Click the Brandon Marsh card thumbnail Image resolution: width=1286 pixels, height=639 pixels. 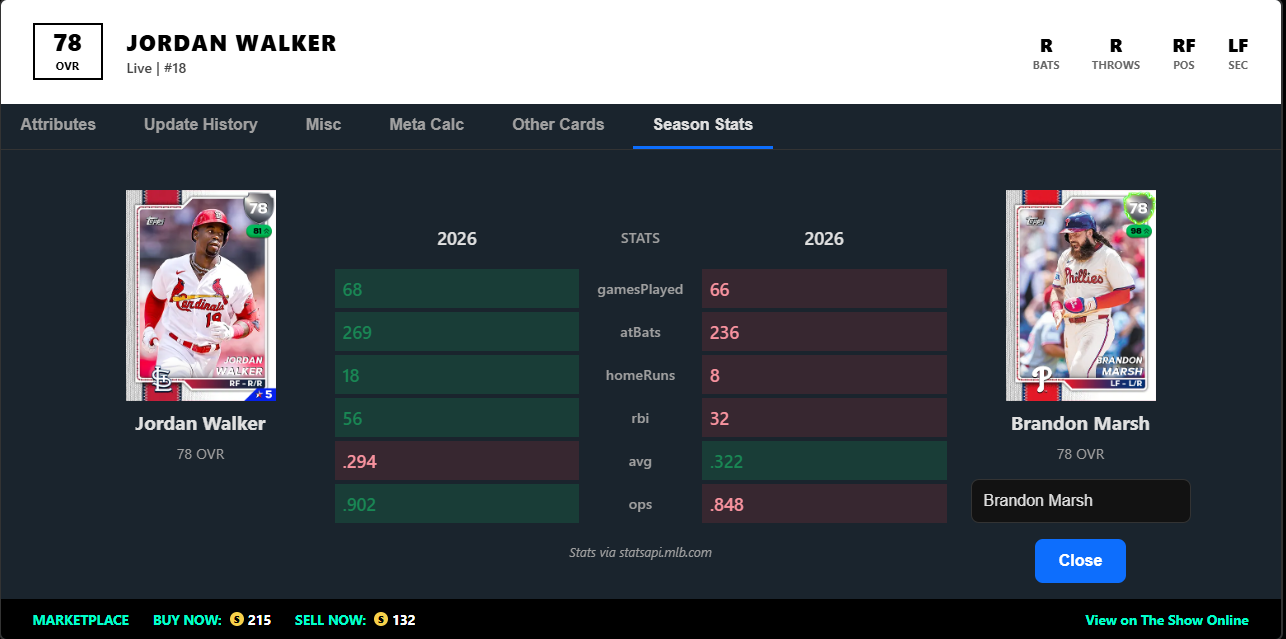(x=1081, y=296)
